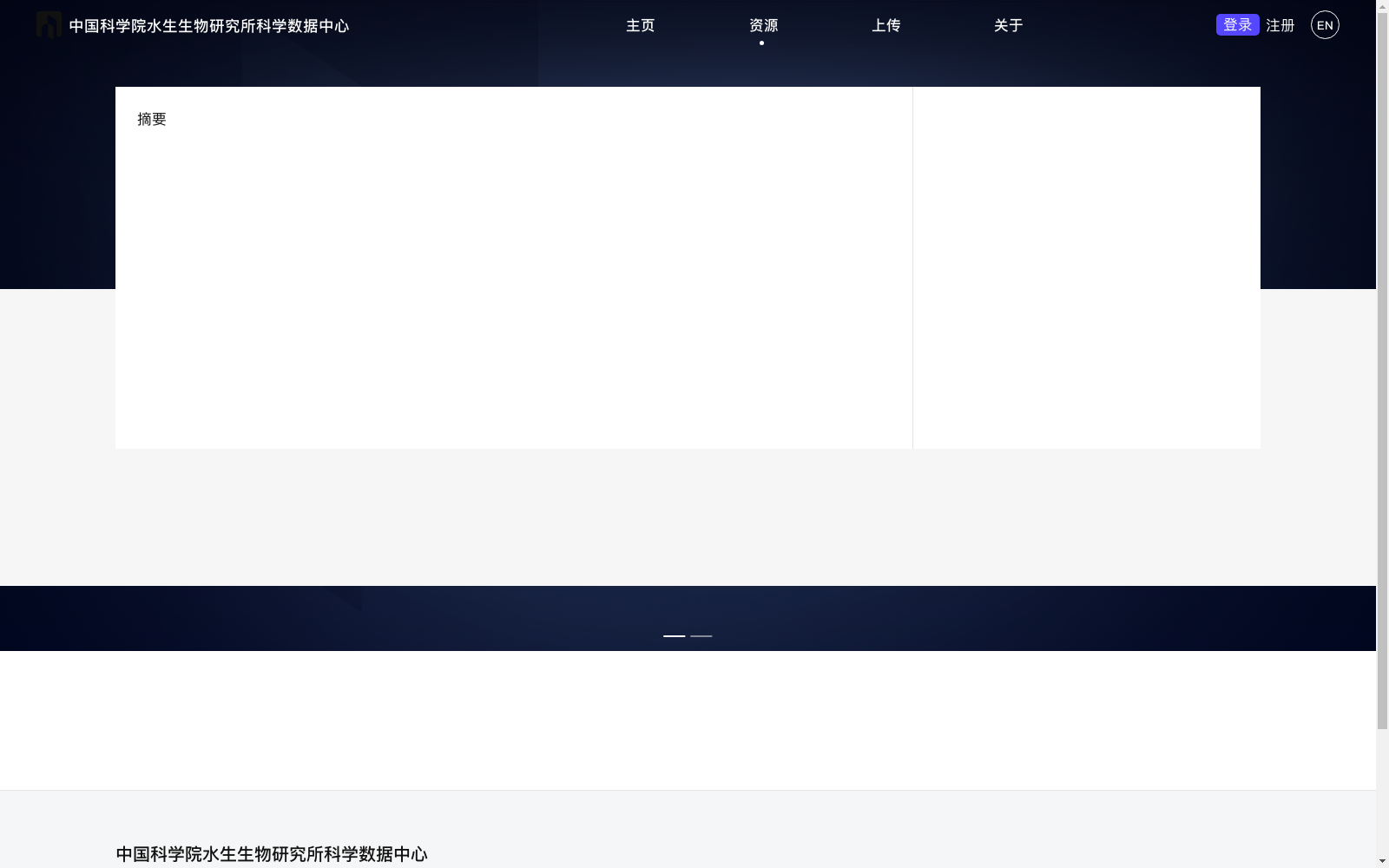The image size is (1389, 868).
Task: Open the 资源 menu item
Action: click(763, 26)
